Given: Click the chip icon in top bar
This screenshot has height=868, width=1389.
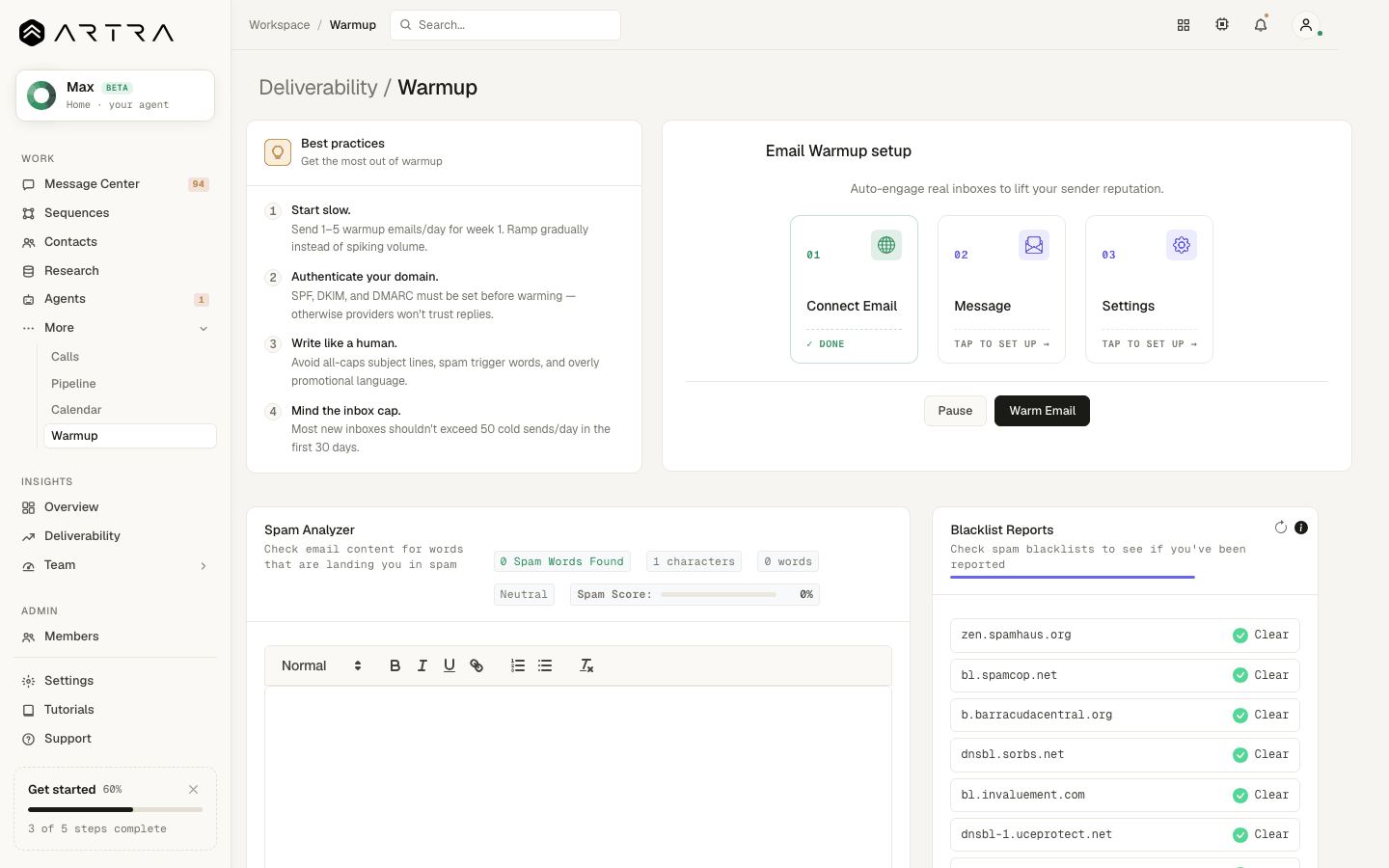Looking at the screenshot, I should click(1222, 25).
